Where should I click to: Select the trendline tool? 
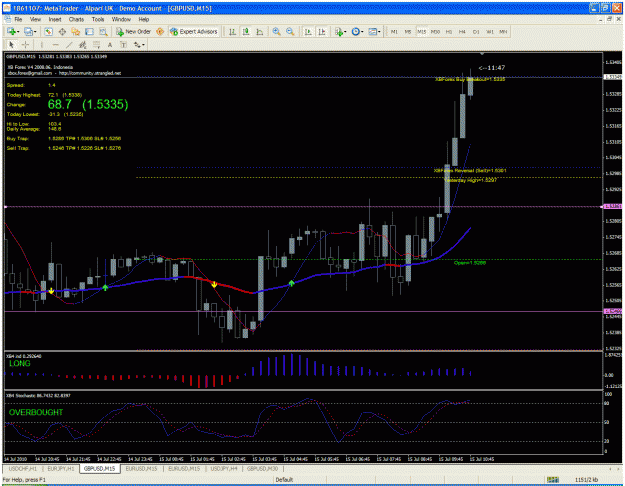[x=69, y=45]
